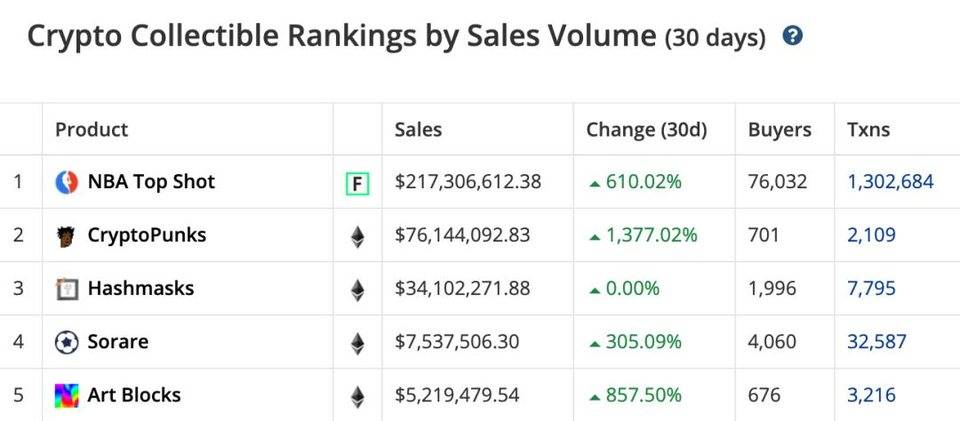Click the NBA Top Shot logo icon
Image resolution: width=960 pixels, height=421 pixels.
point(67,182)
